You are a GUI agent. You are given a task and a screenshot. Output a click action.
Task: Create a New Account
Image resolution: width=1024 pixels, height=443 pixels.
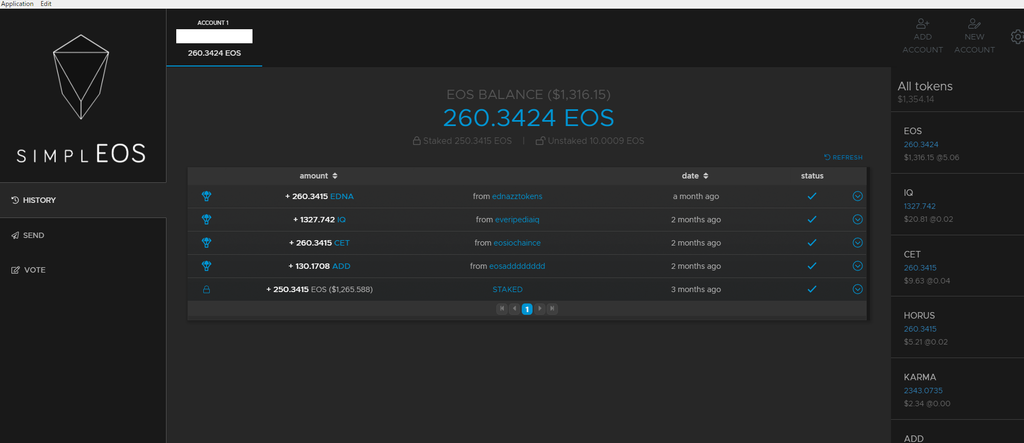(x=974, y=36)
